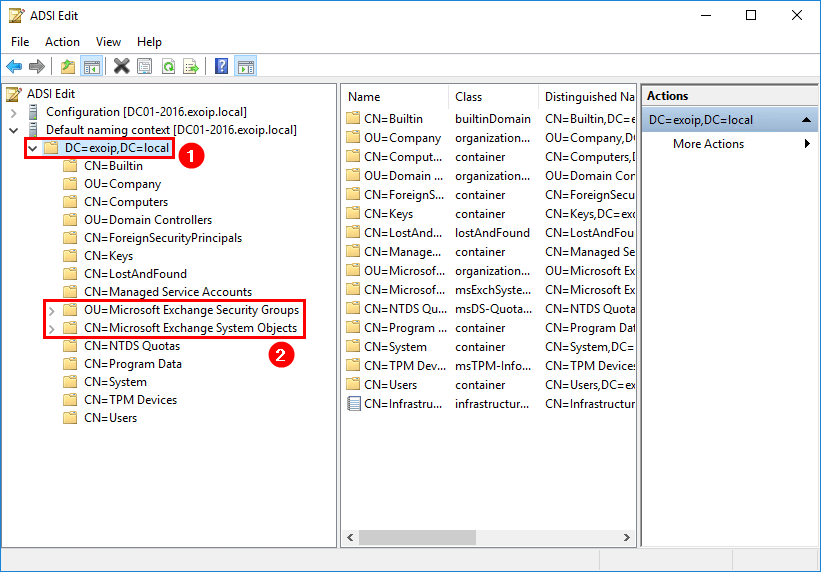Toggle the Show/Hide Console Tree icon

(x=92, y=67)
